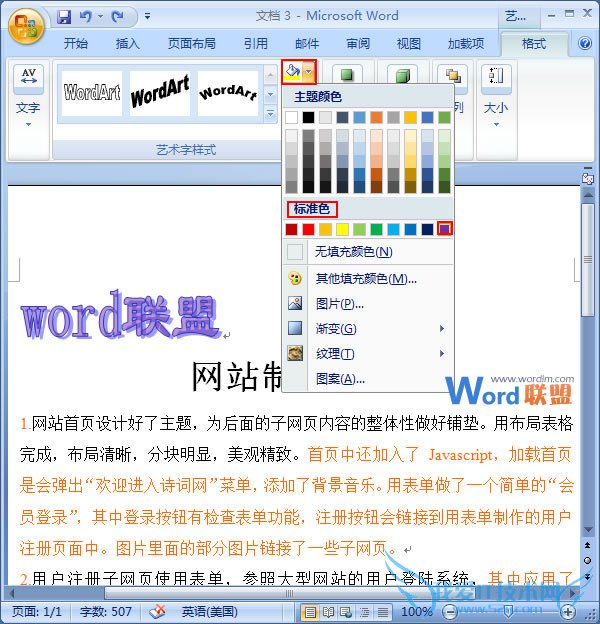Image resolution: width=600 pixels, height=624 pixels.
Task: Choose 图片(P)... fill option
Action: pos(368,304)
